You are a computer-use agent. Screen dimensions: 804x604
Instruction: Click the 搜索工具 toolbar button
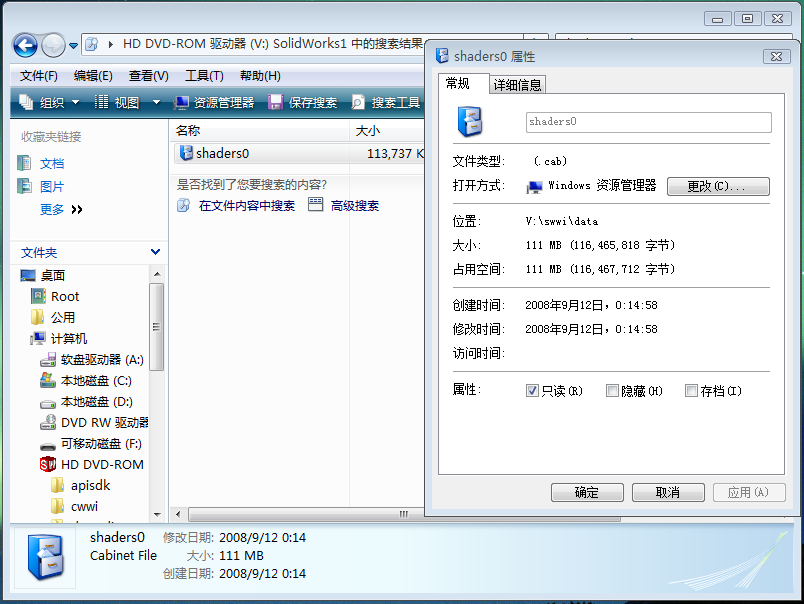click(386, 103)
